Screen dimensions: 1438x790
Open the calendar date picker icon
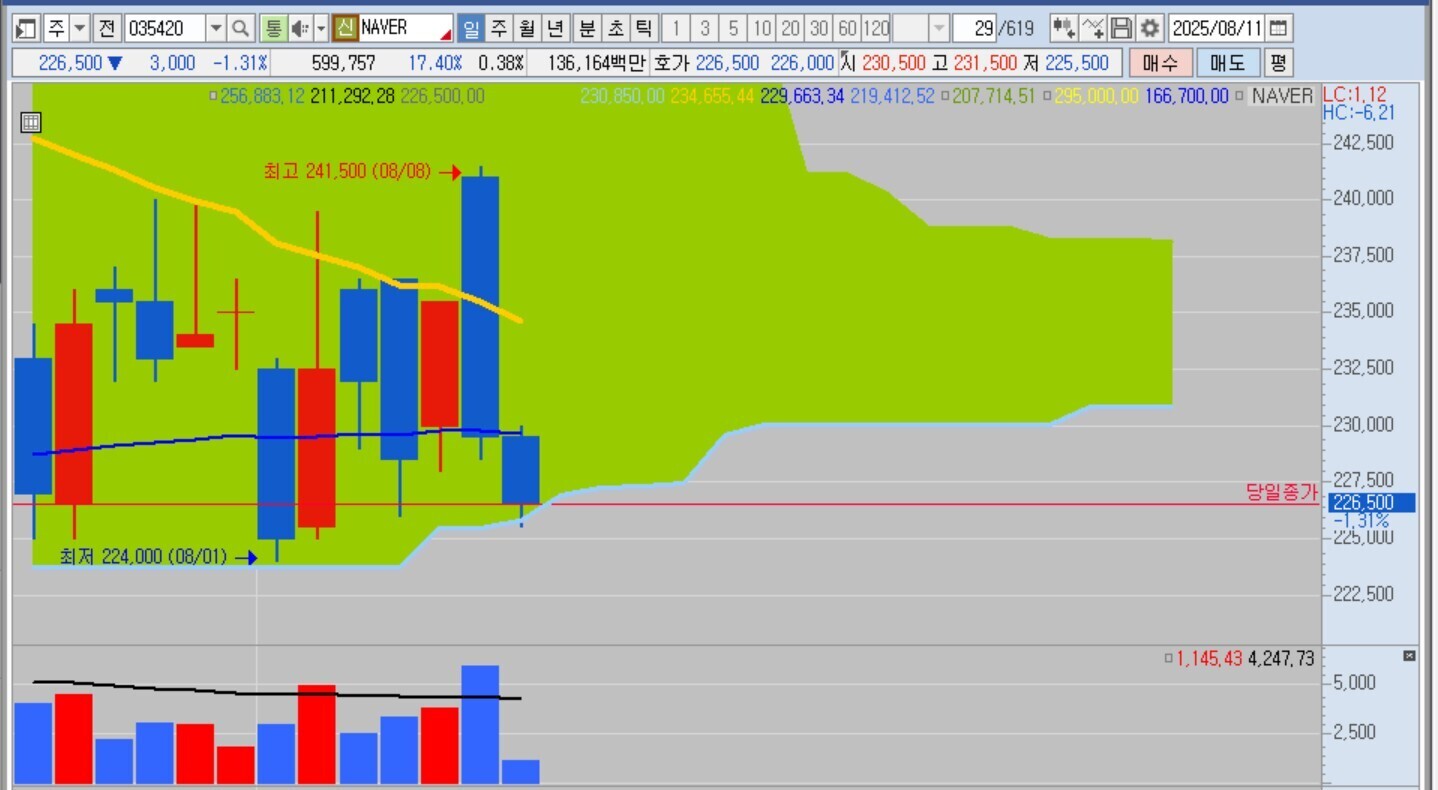pos(1279,28)
